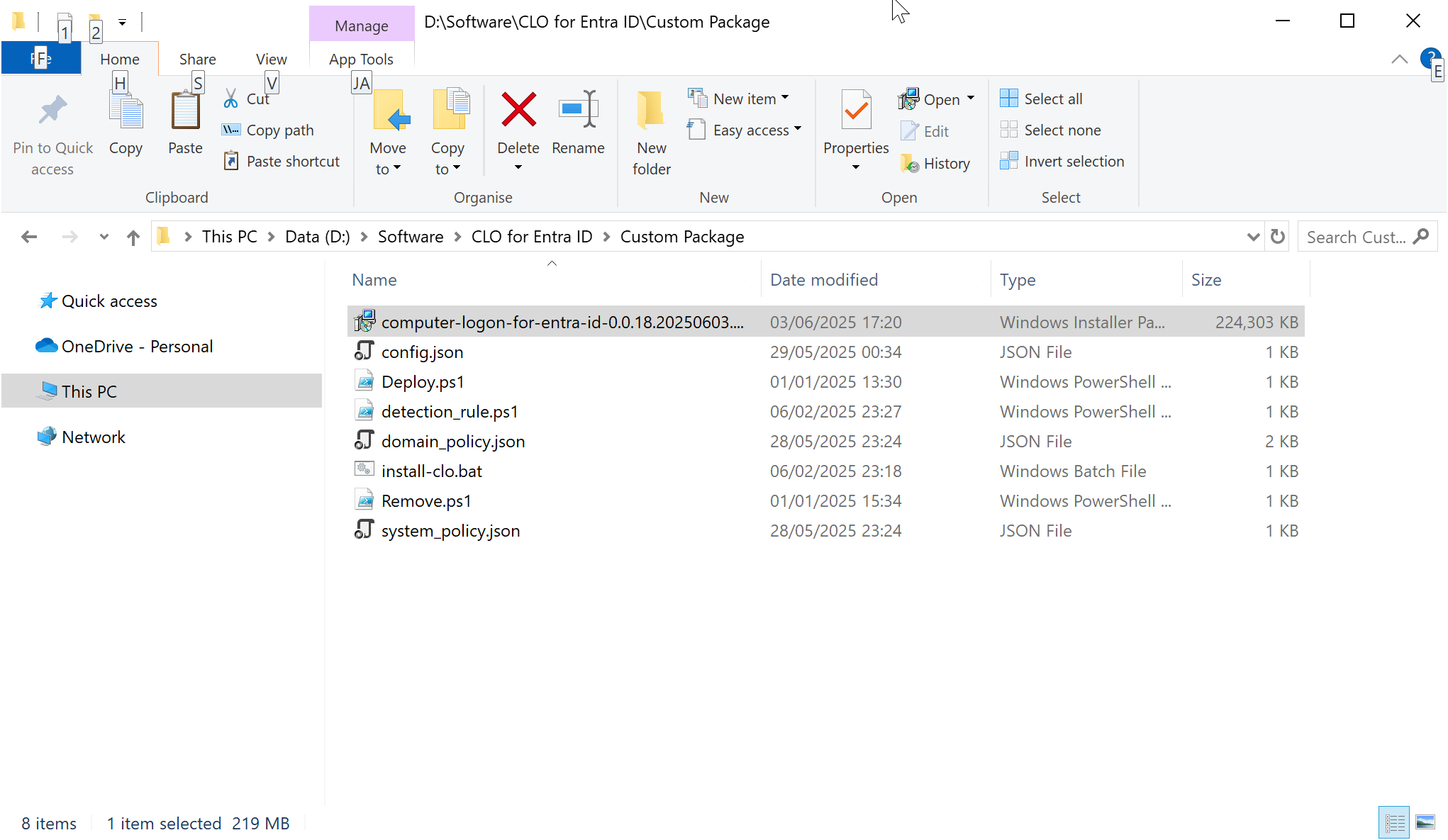1448x840 pixels.
Task: Click the Cut scissors icon
Action: 231,99
